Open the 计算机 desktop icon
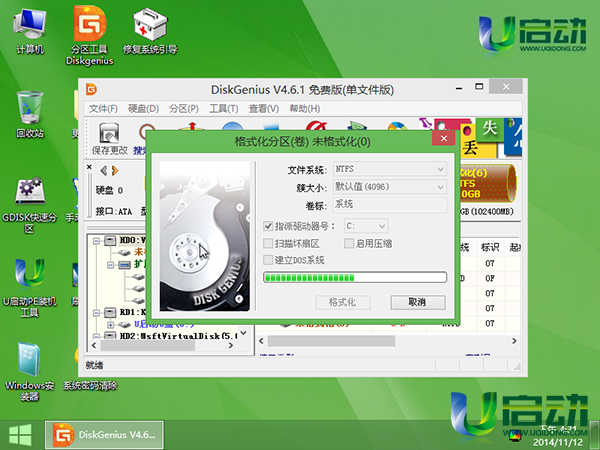600x450 pixels. click(29, 31)
